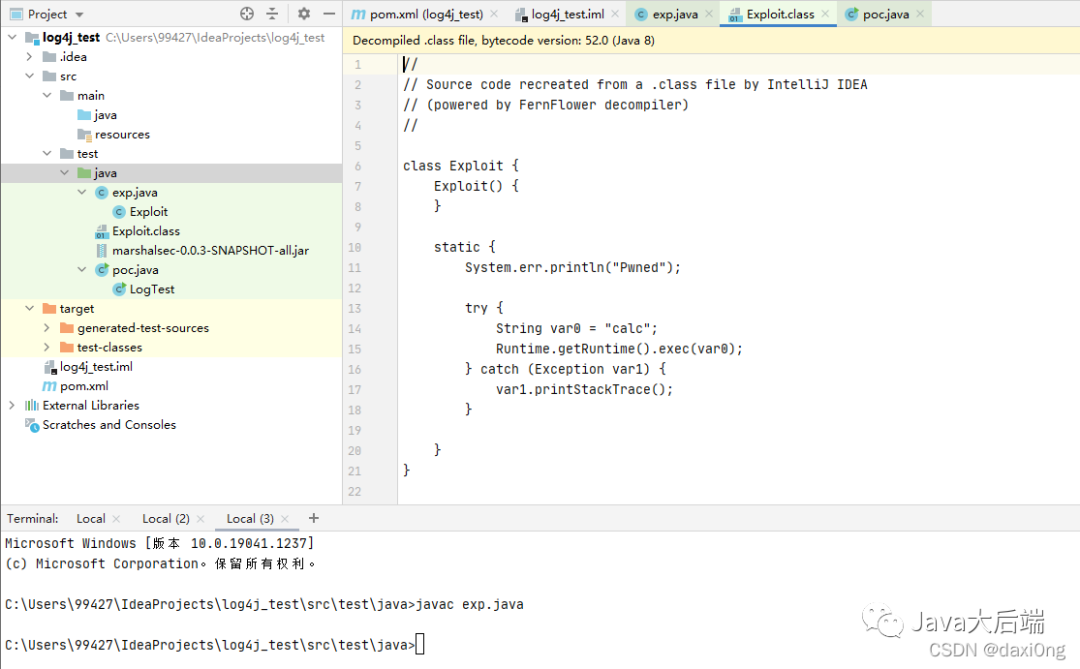This screenshot has height=669, width=1080.
Task: Switch to the exp.java editor tab
Action: point(667,14)
